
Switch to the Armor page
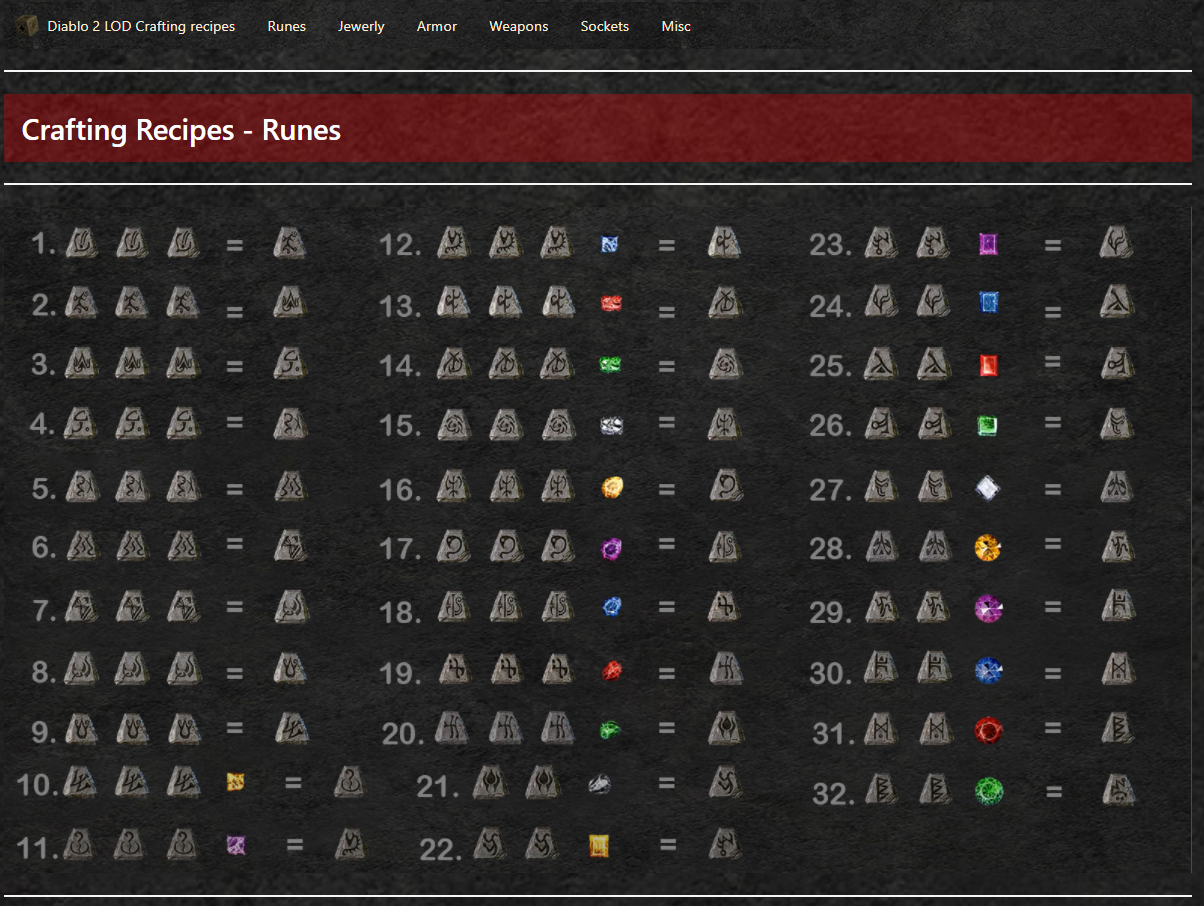437,26
